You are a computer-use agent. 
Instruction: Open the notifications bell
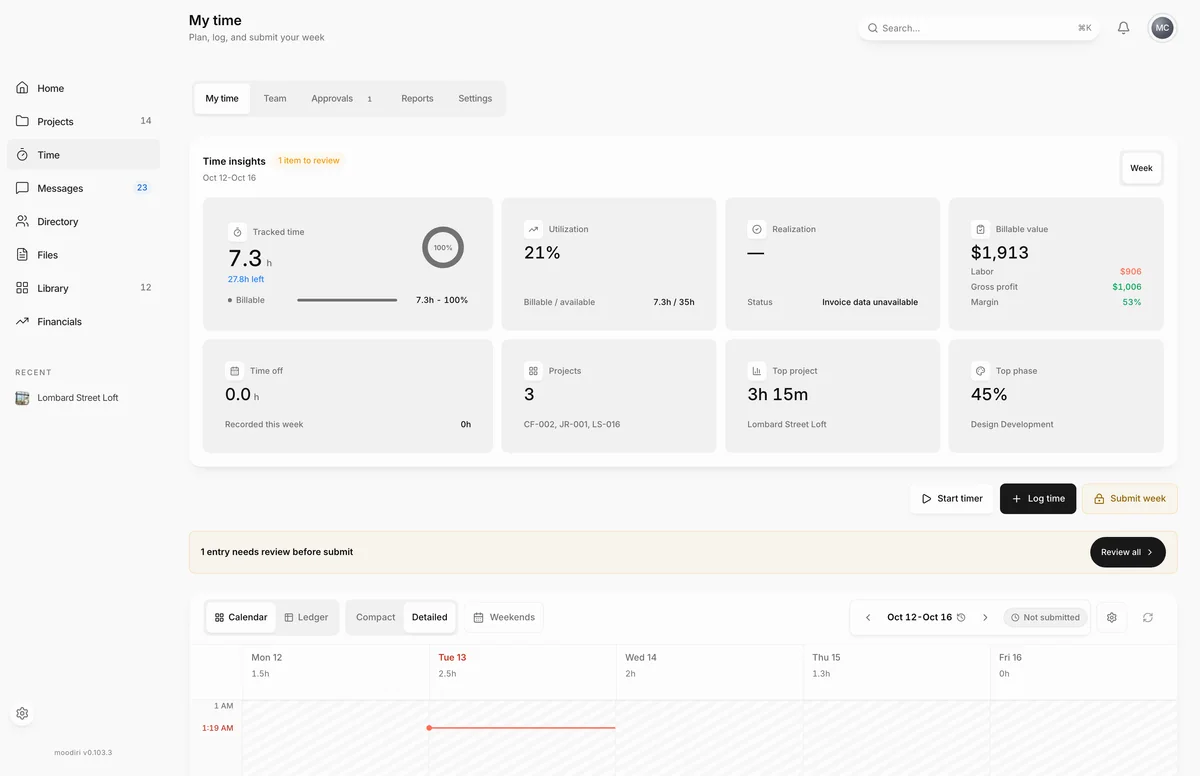pos(1123,28)
